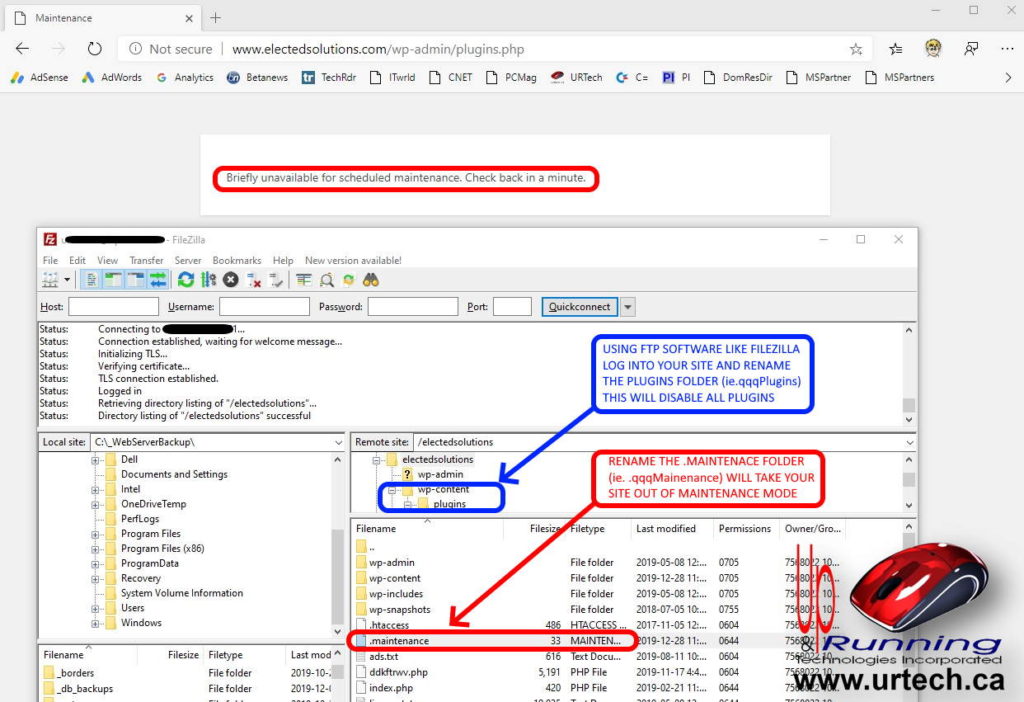
Task: Click the process queue toolbar icon
Action: [208, 280]
